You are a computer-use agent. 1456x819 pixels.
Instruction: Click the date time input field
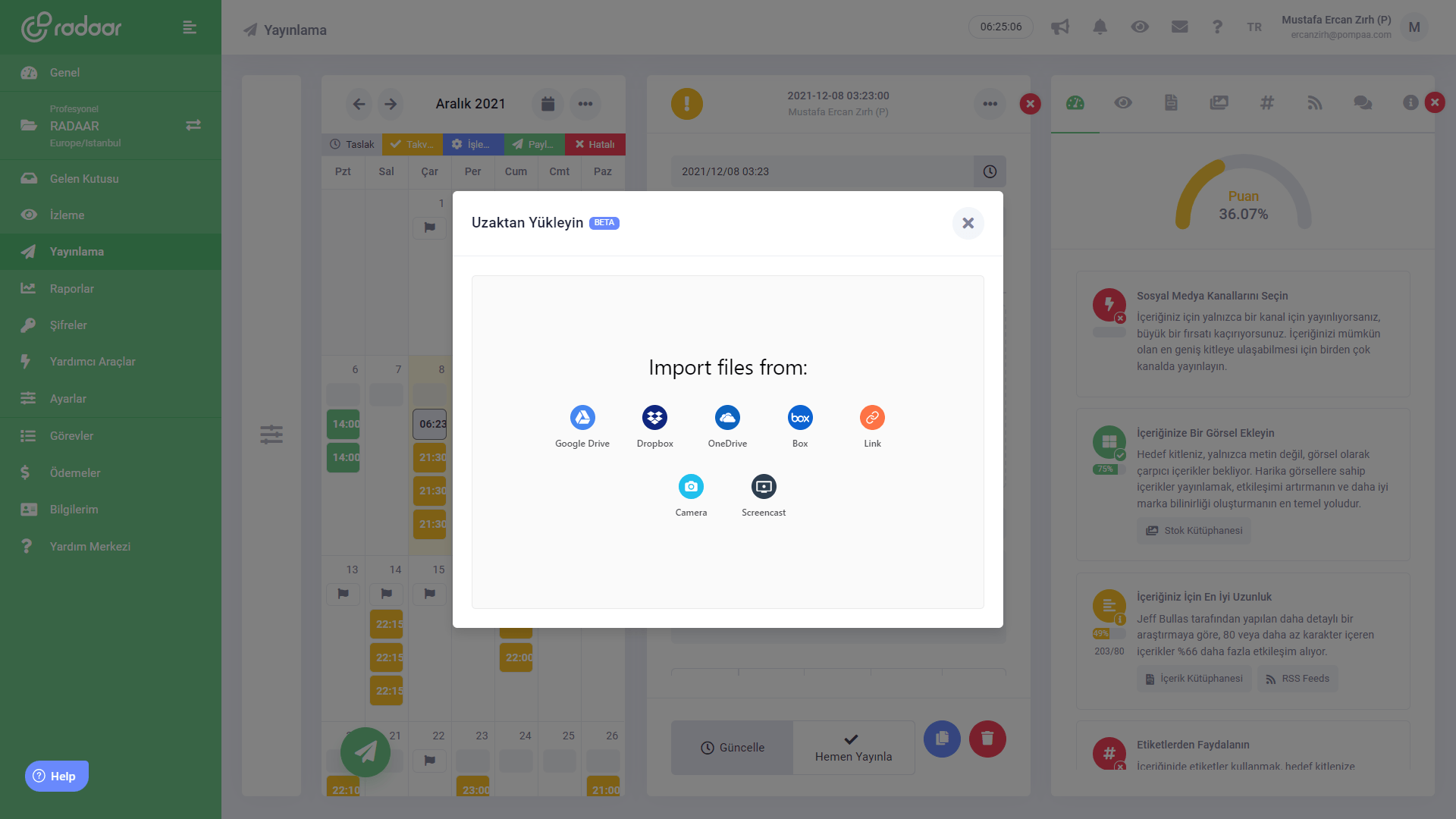pos(822,171)
